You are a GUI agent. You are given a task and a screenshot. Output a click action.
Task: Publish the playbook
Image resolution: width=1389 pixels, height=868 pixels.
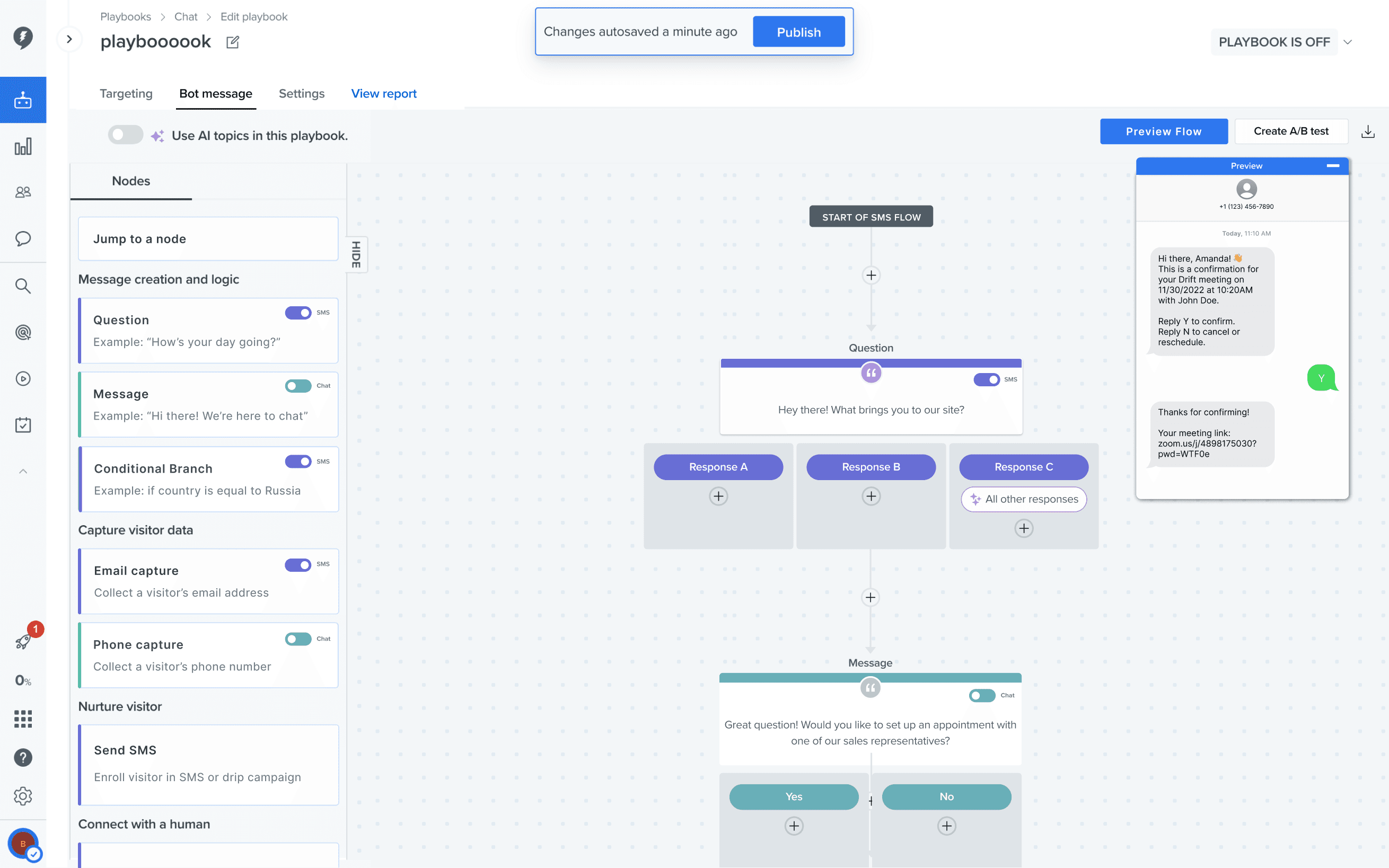(799, 32)
